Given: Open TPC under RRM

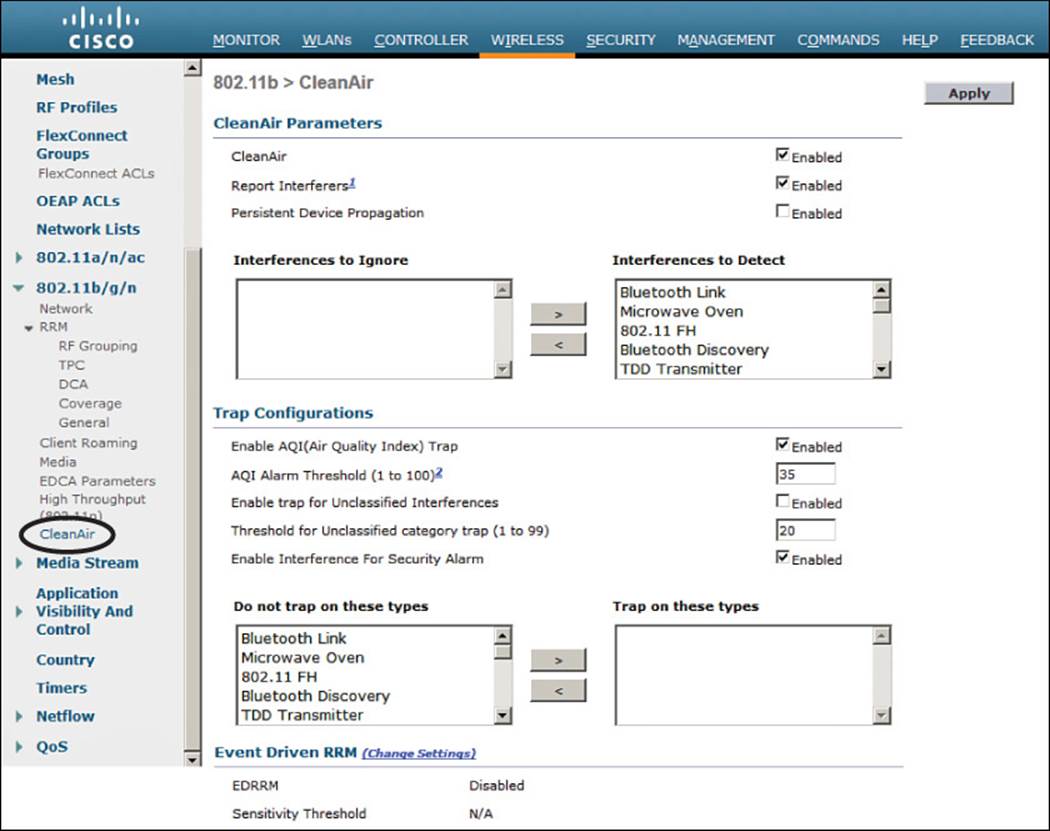Looking at the screenshot, I should [72, 365].
